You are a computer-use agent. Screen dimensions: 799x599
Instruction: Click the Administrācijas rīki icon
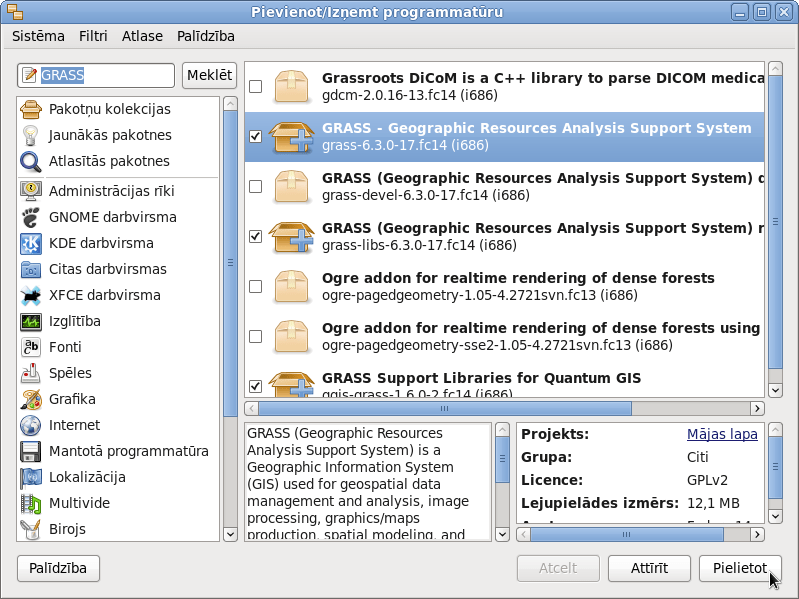(31, 191)
